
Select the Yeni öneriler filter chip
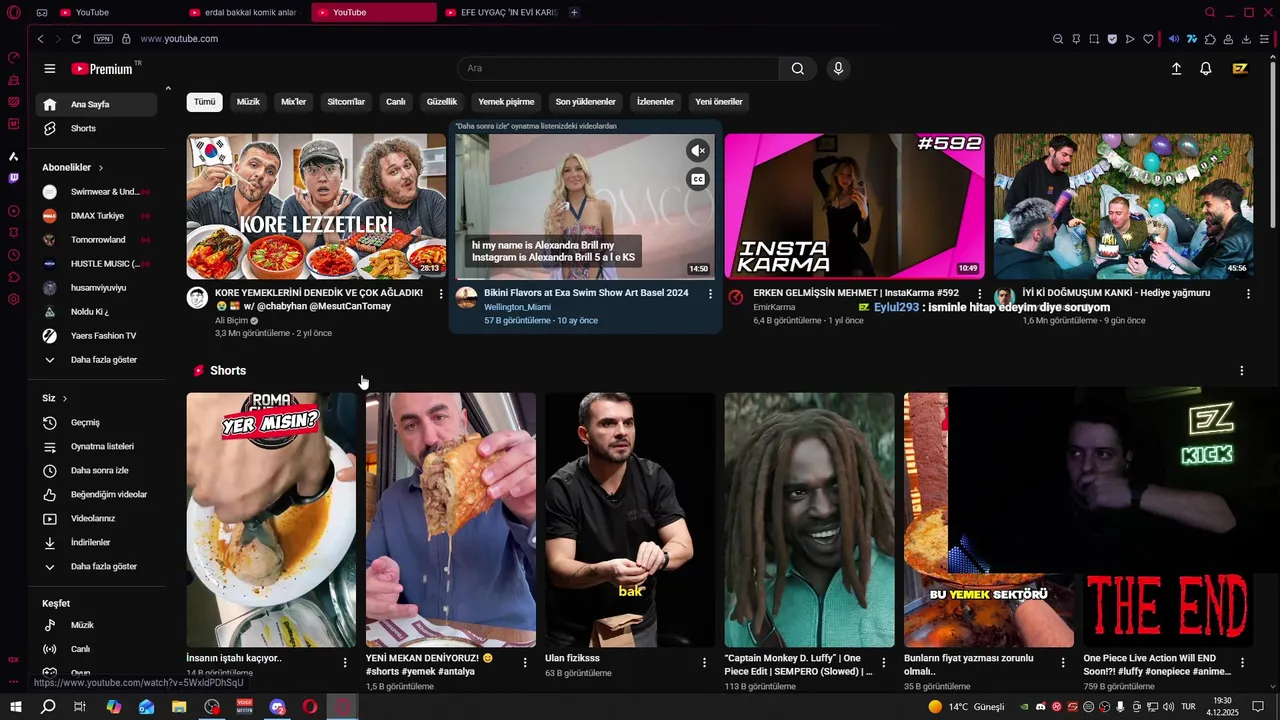coord(719,102)
